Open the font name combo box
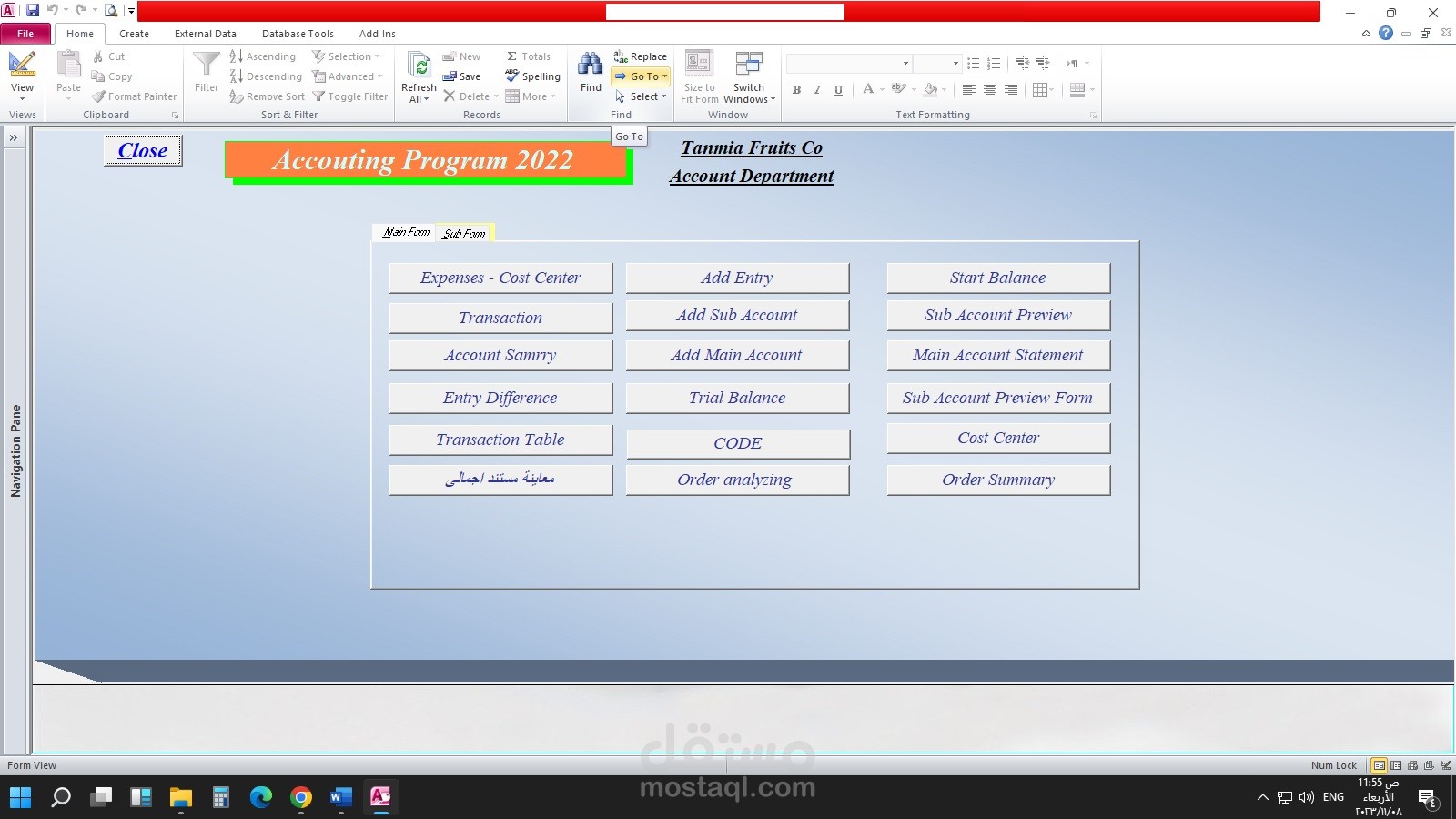Viewport: 1456px width, 819px height. click(849, 63)
